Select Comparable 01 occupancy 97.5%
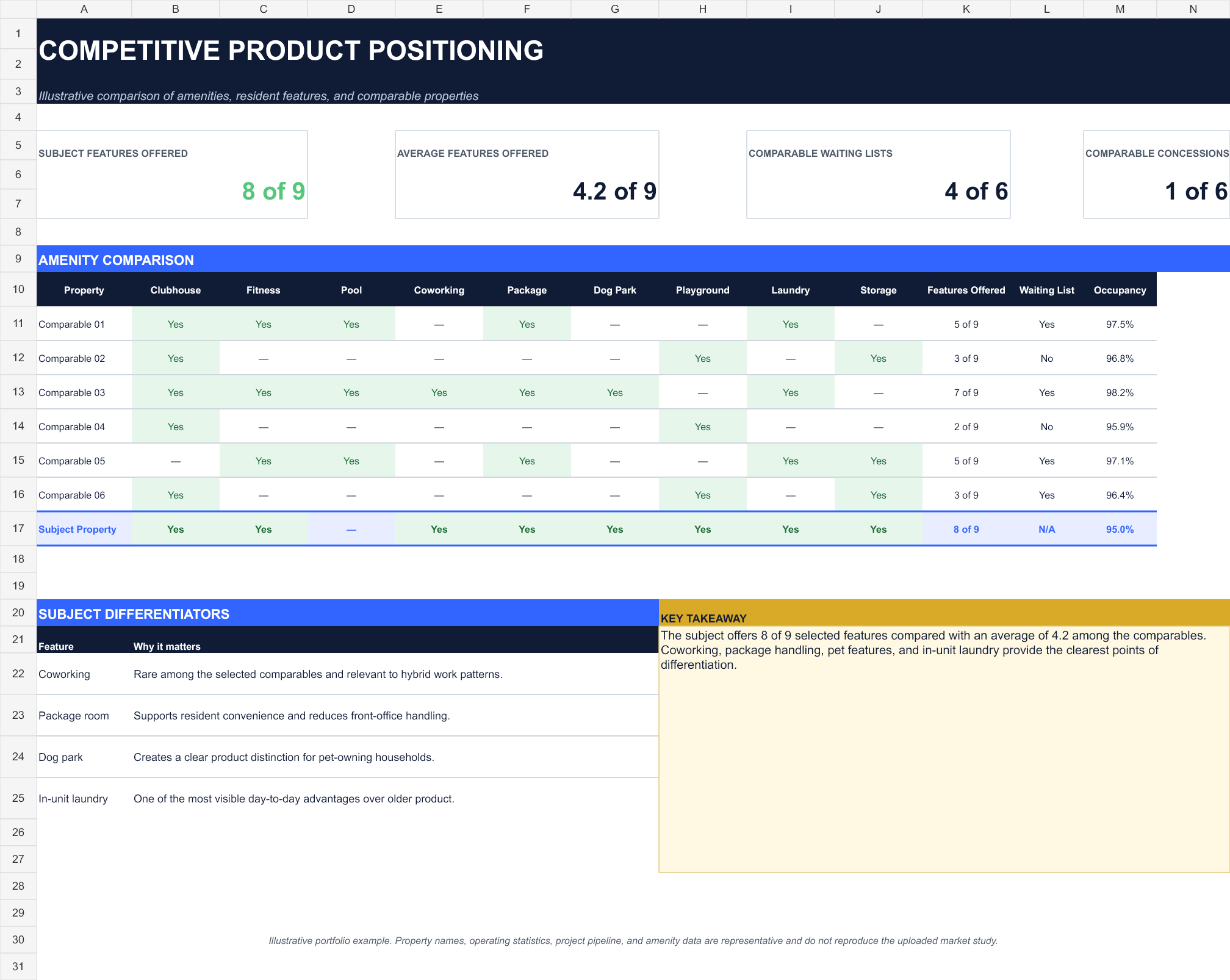The width and height of the screenshot is (1230, 980). tap(1120, 323)
